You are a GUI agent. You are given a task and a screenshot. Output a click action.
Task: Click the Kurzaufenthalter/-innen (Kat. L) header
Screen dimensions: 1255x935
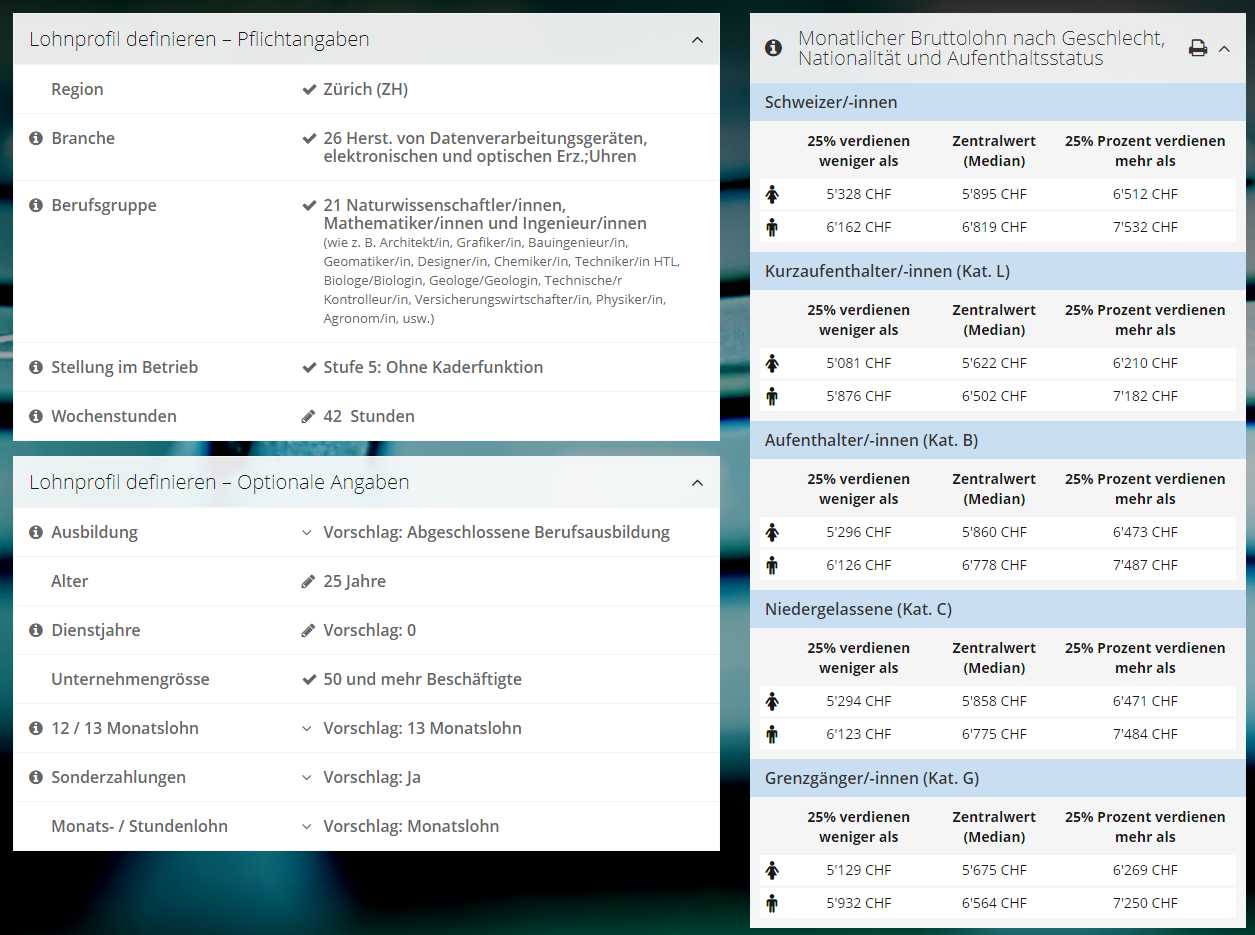[x=998, y=271]
